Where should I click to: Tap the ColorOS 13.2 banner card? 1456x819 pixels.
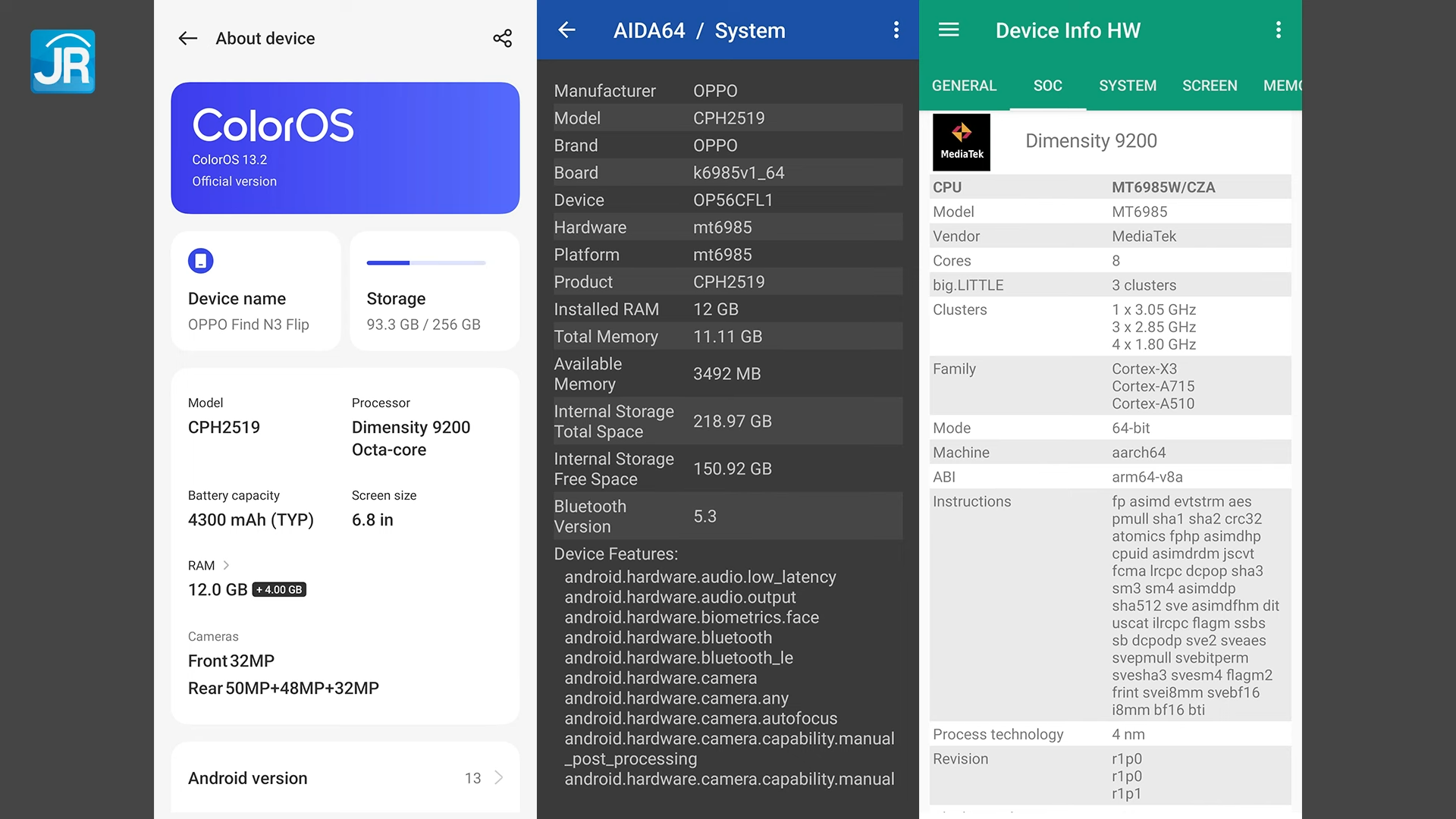point(345,148)
